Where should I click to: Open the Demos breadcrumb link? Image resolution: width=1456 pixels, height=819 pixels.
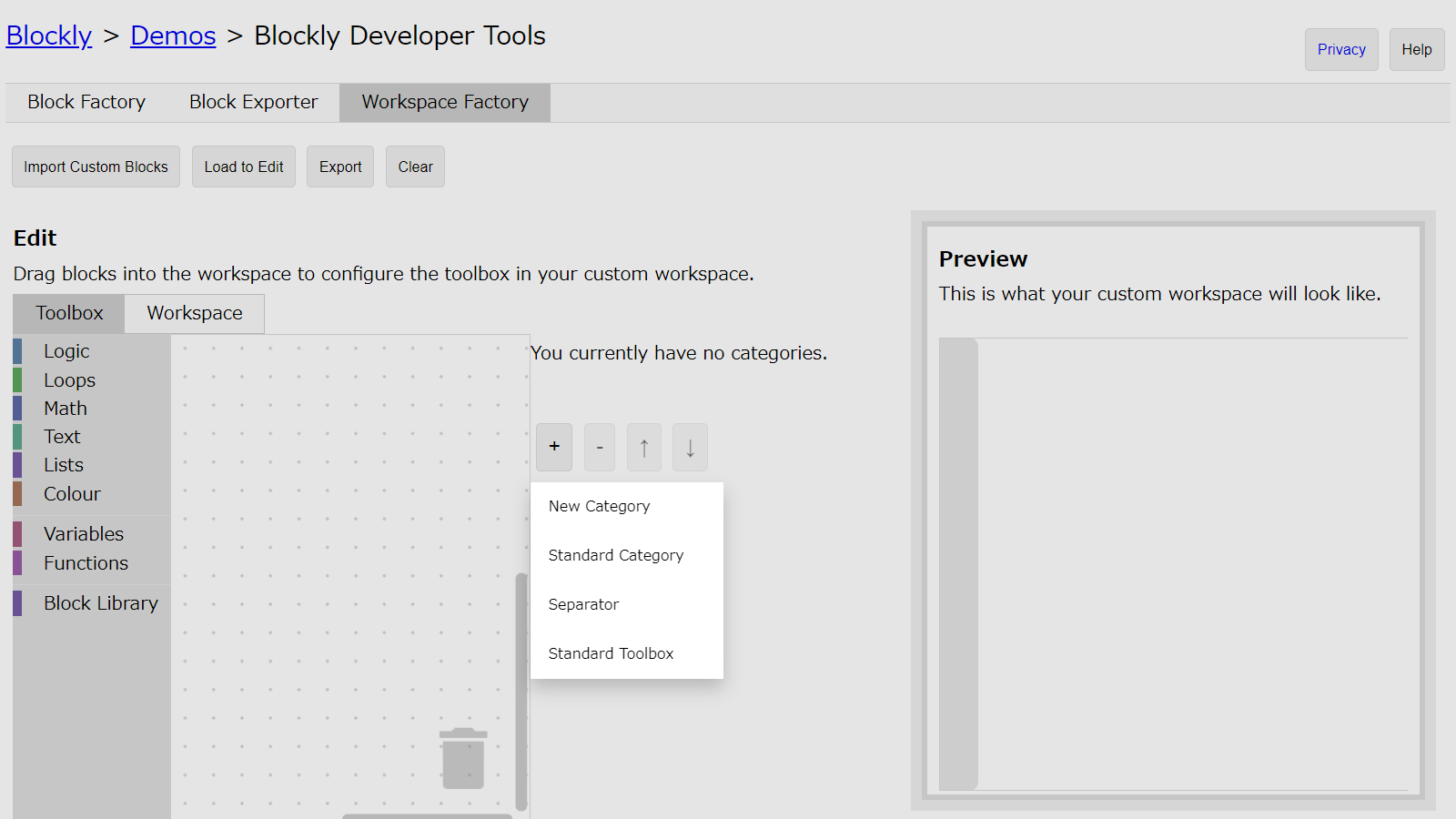tap(173, 36)
